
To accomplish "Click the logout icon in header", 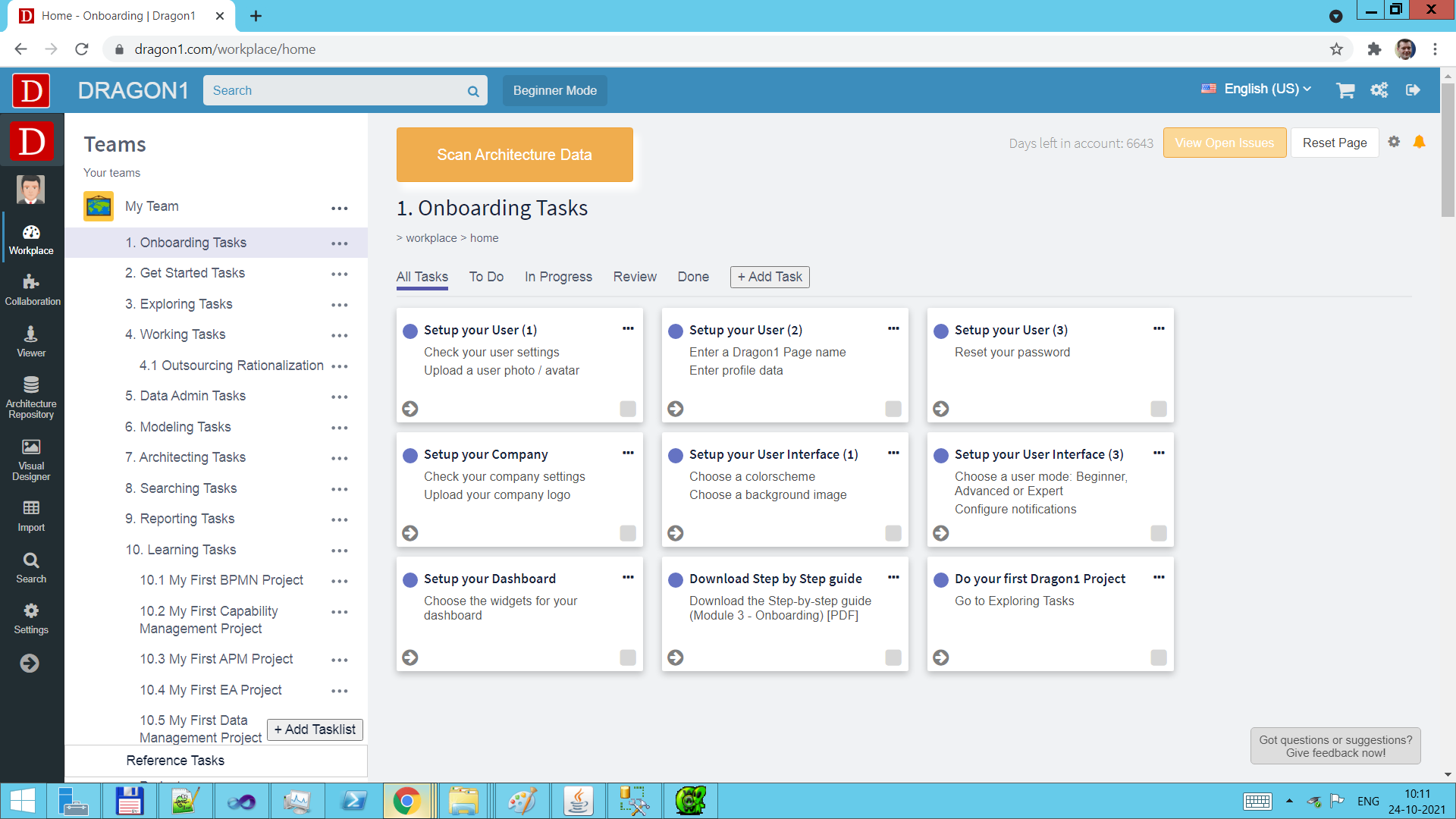I will 1413,90.
